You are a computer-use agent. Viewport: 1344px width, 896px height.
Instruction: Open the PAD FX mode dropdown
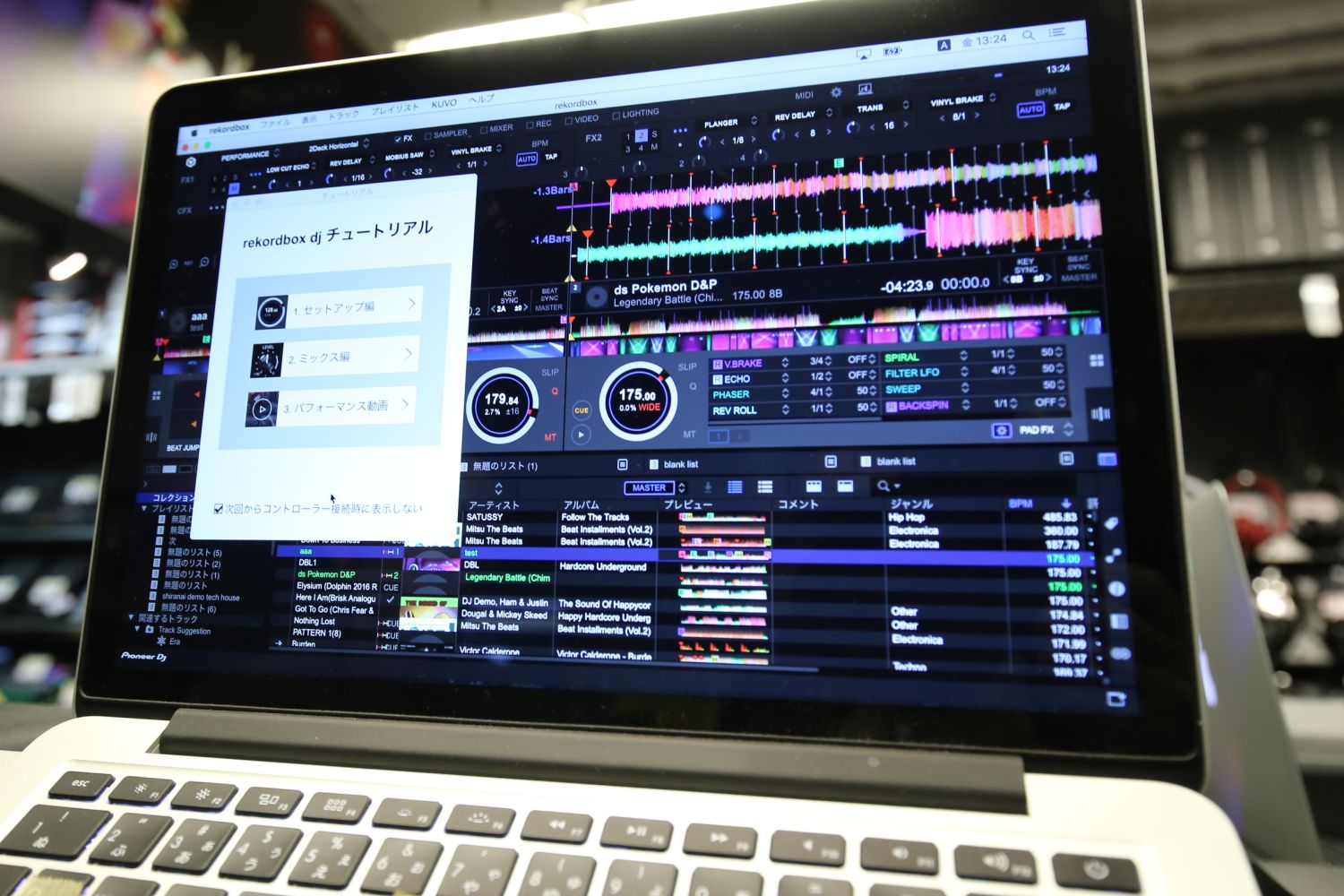click(x=1046, y=430)
